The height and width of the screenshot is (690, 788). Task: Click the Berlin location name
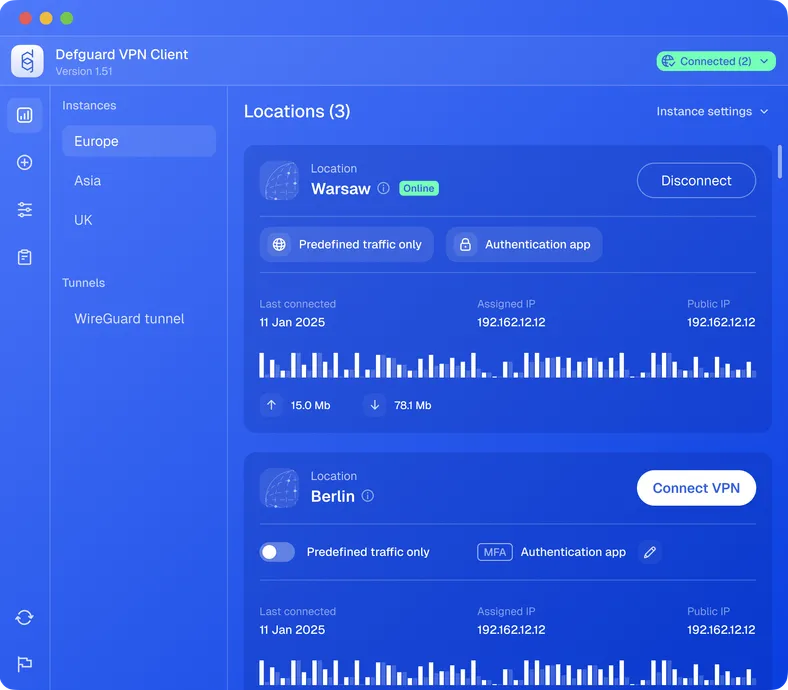pyautogui.click(x=333, y=496)
